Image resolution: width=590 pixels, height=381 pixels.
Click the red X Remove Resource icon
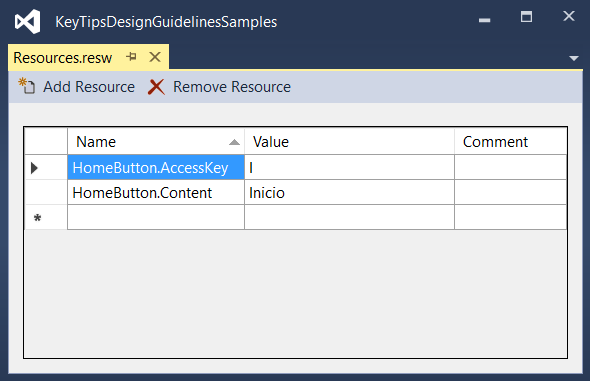point(156,87)
